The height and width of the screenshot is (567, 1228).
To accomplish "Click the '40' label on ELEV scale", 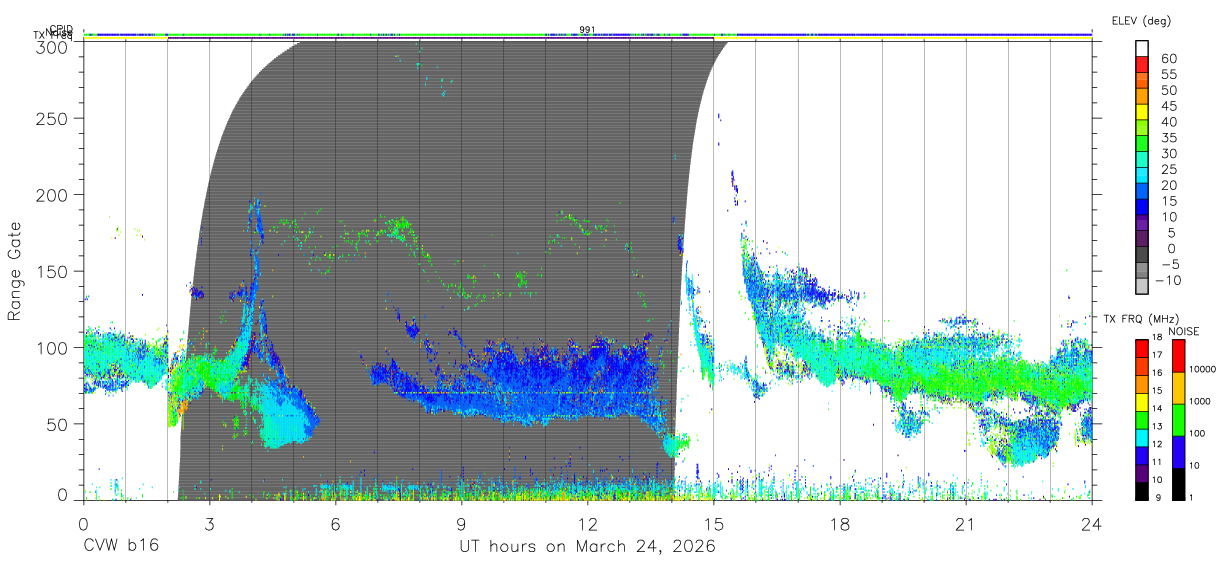I will pyautogui.click(x=1168, y=122).
